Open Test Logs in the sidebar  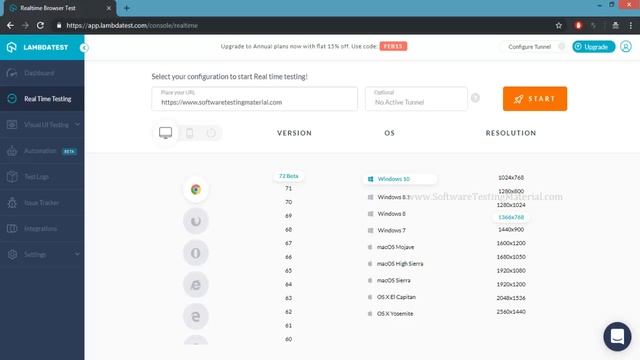point(42,177)
